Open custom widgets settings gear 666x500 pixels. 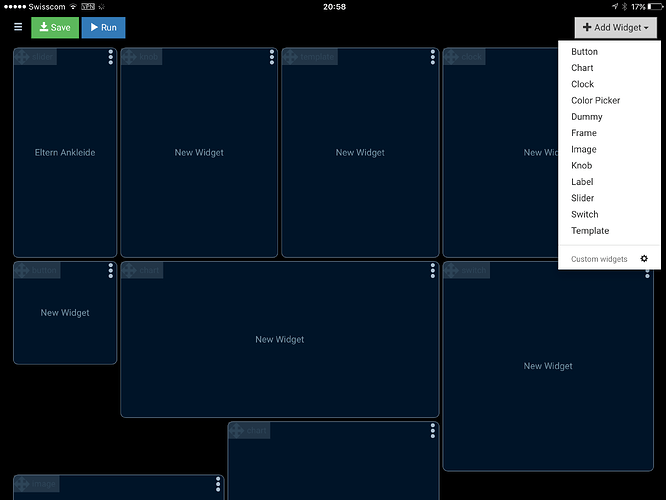644,259
